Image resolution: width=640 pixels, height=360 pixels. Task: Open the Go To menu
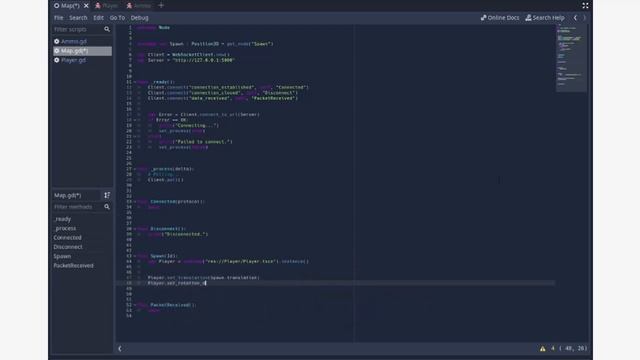pos(117,18)
